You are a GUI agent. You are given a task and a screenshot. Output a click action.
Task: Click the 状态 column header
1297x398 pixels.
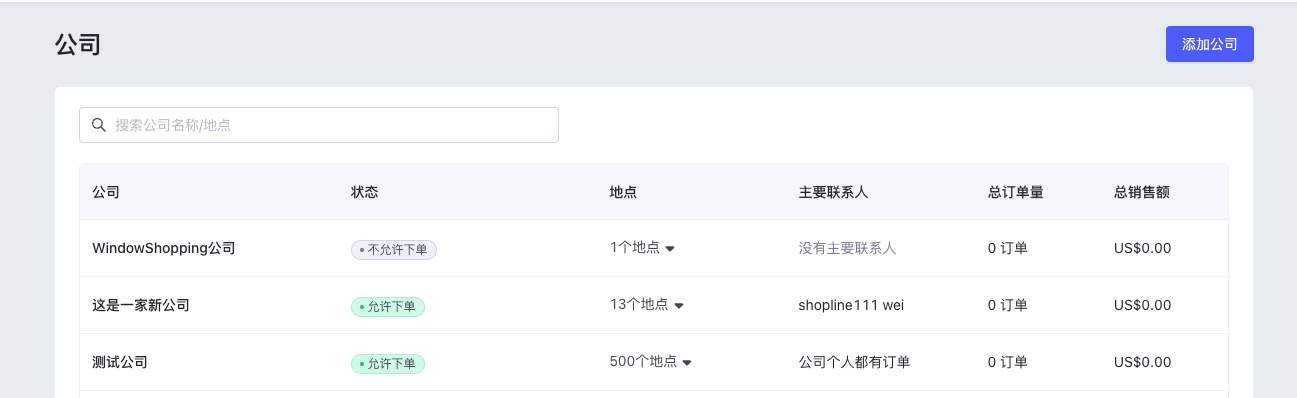coord(365,192)
